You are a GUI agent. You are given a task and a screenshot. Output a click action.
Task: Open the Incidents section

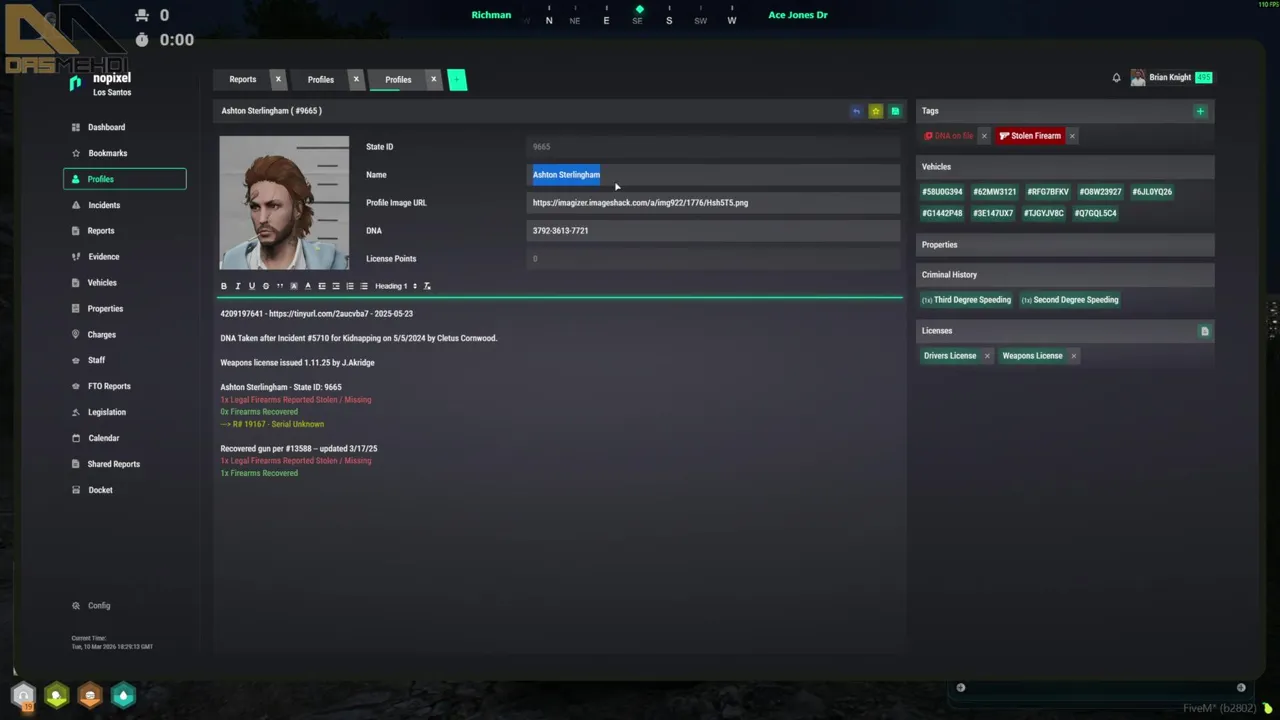(125, 205)
